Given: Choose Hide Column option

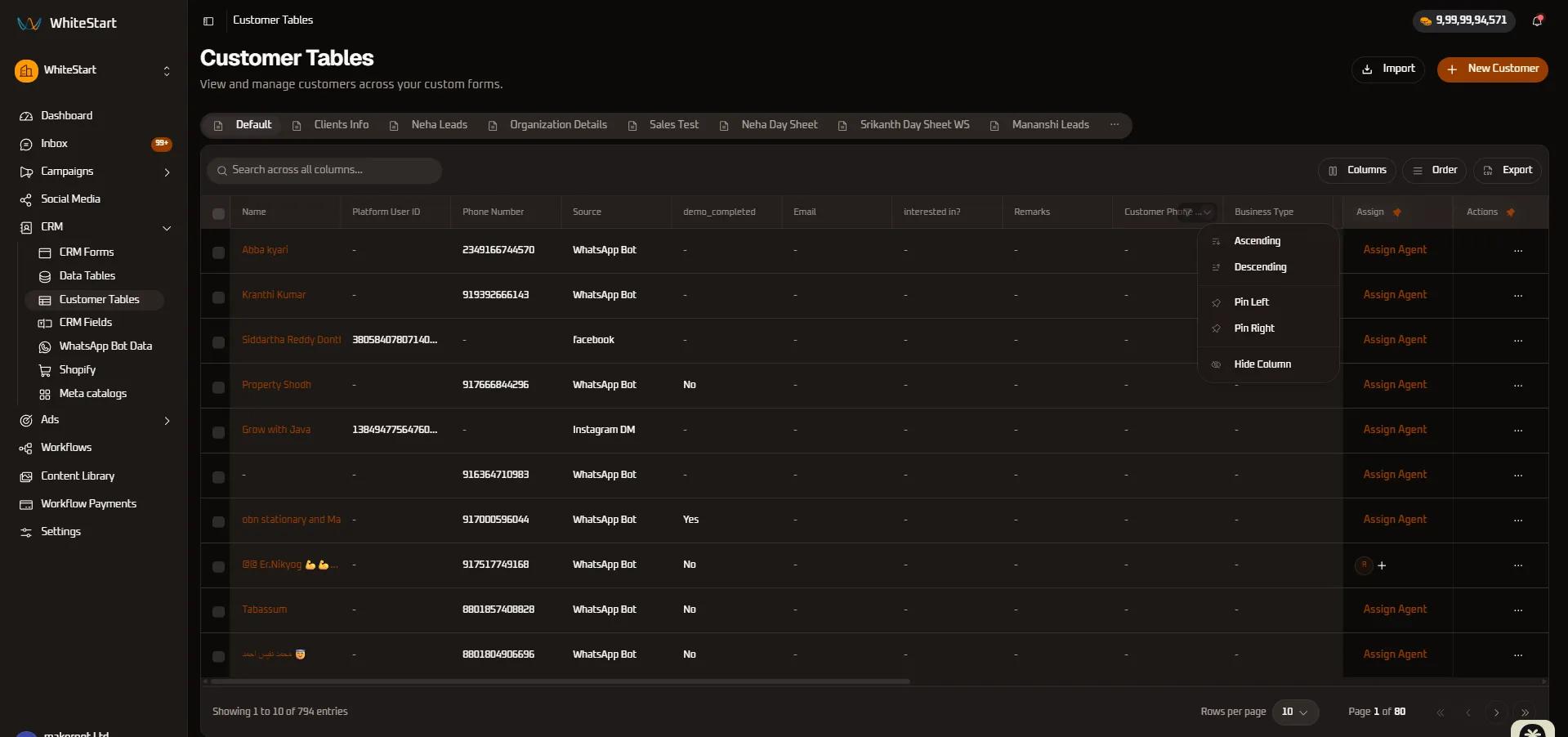Looking at the screenshot, I should coord(1267,364).
